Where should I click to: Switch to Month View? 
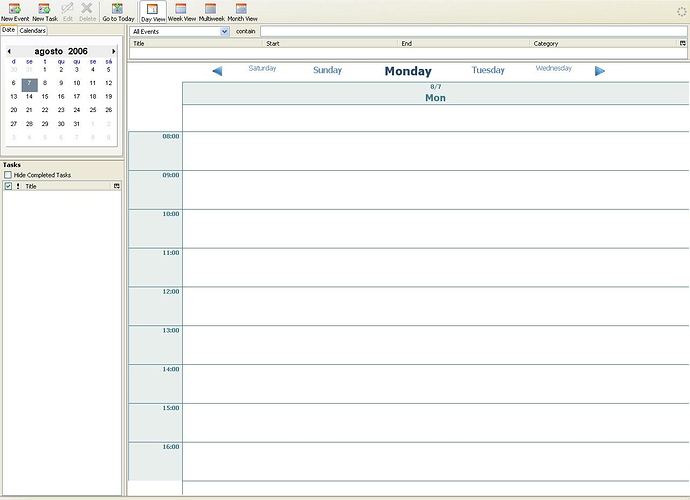tap(242, 12)
